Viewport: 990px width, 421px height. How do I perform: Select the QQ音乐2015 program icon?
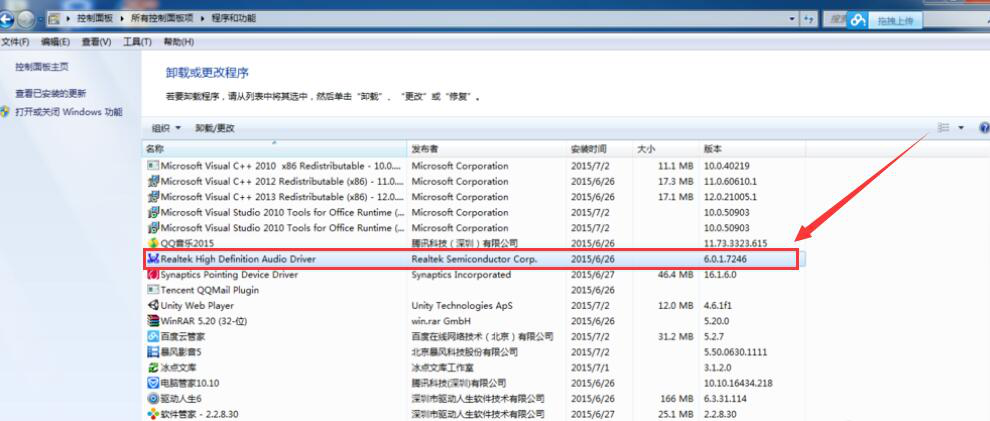153,243
